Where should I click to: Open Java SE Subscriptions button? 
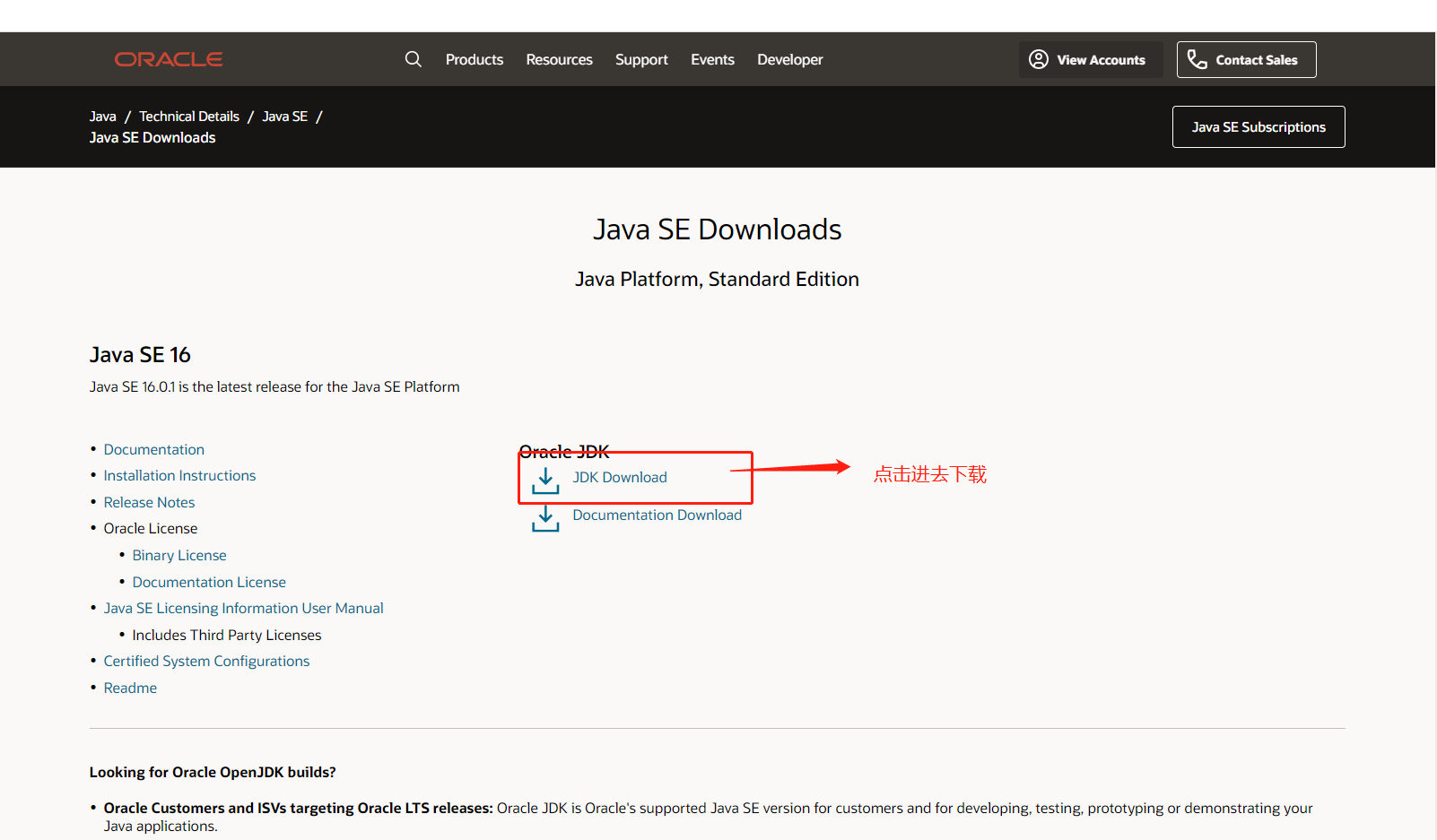point(1258,126)
